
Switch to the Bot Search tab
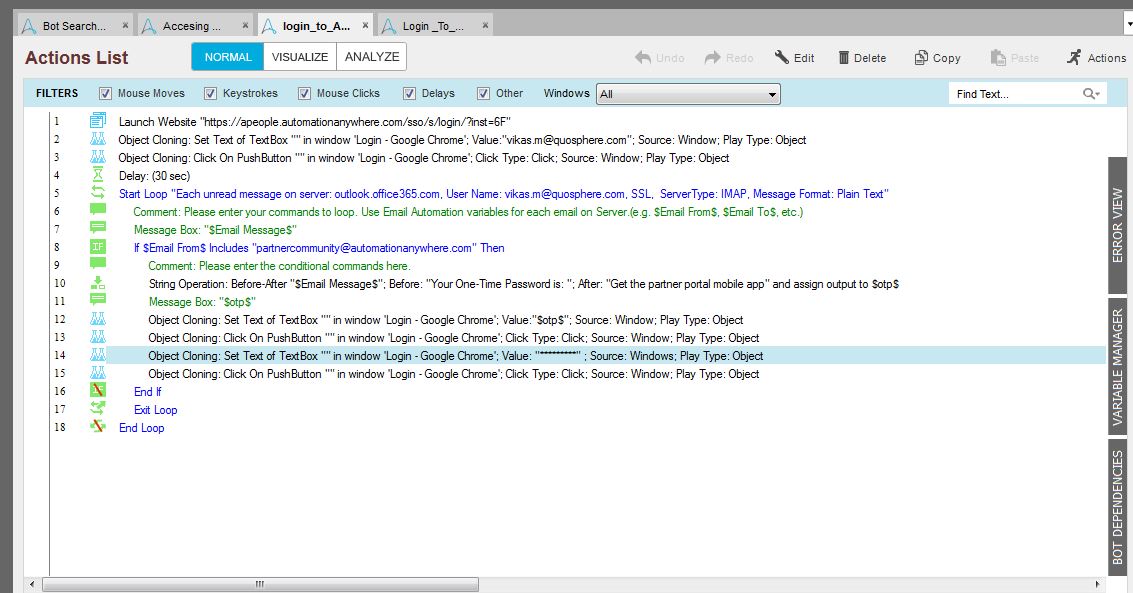[x=72, y=26]
